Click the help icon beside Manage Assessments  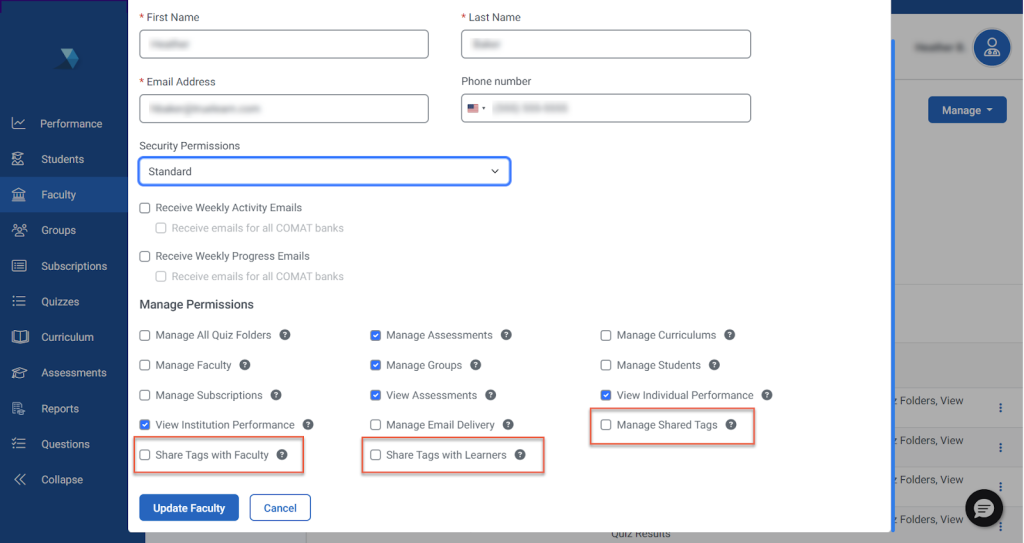[506, 335]
